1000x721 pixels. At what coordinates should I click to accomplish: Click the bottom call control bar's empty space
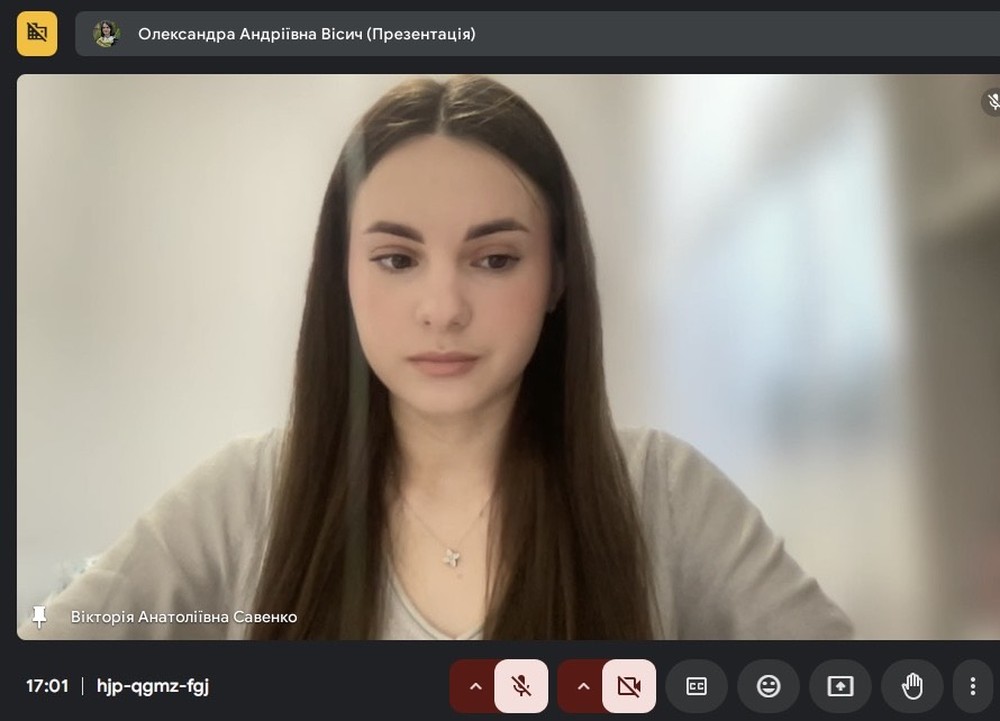[330, 686]
